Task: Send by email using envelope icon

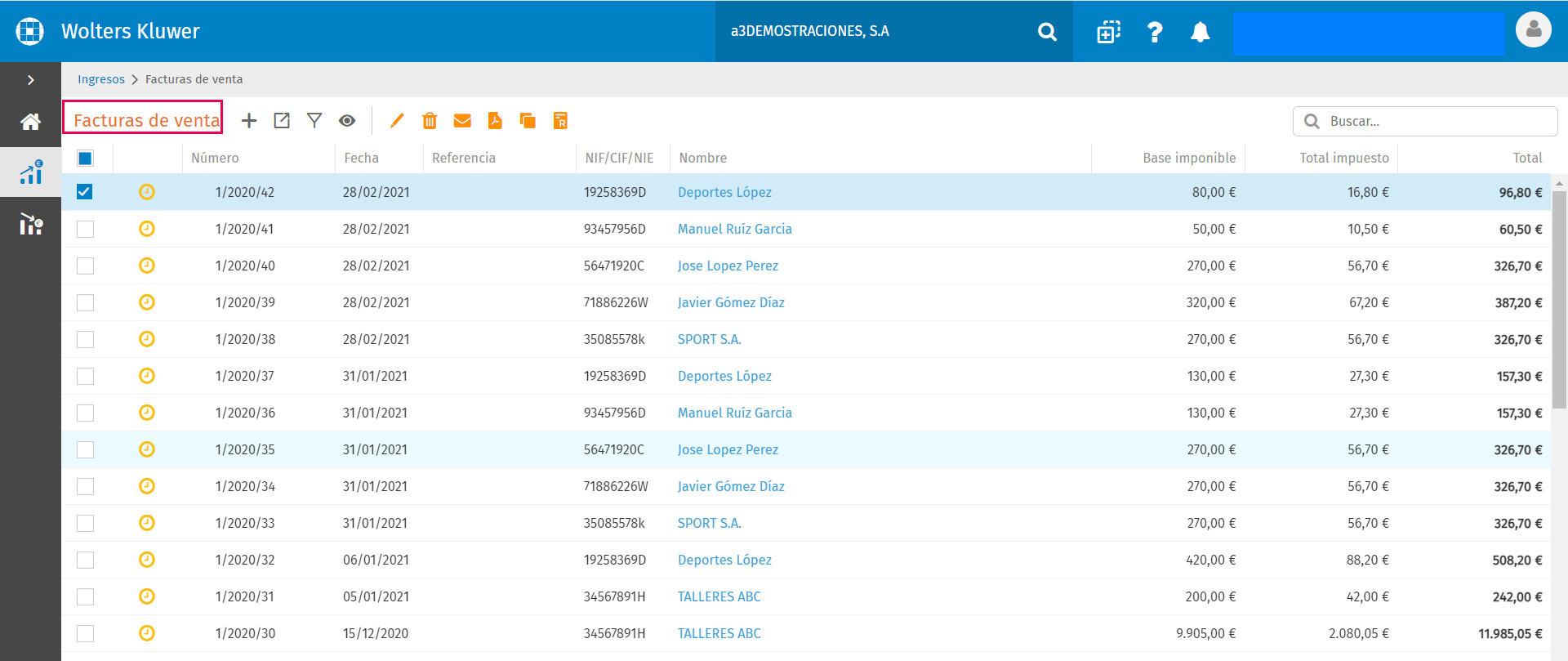Action: 462,121
